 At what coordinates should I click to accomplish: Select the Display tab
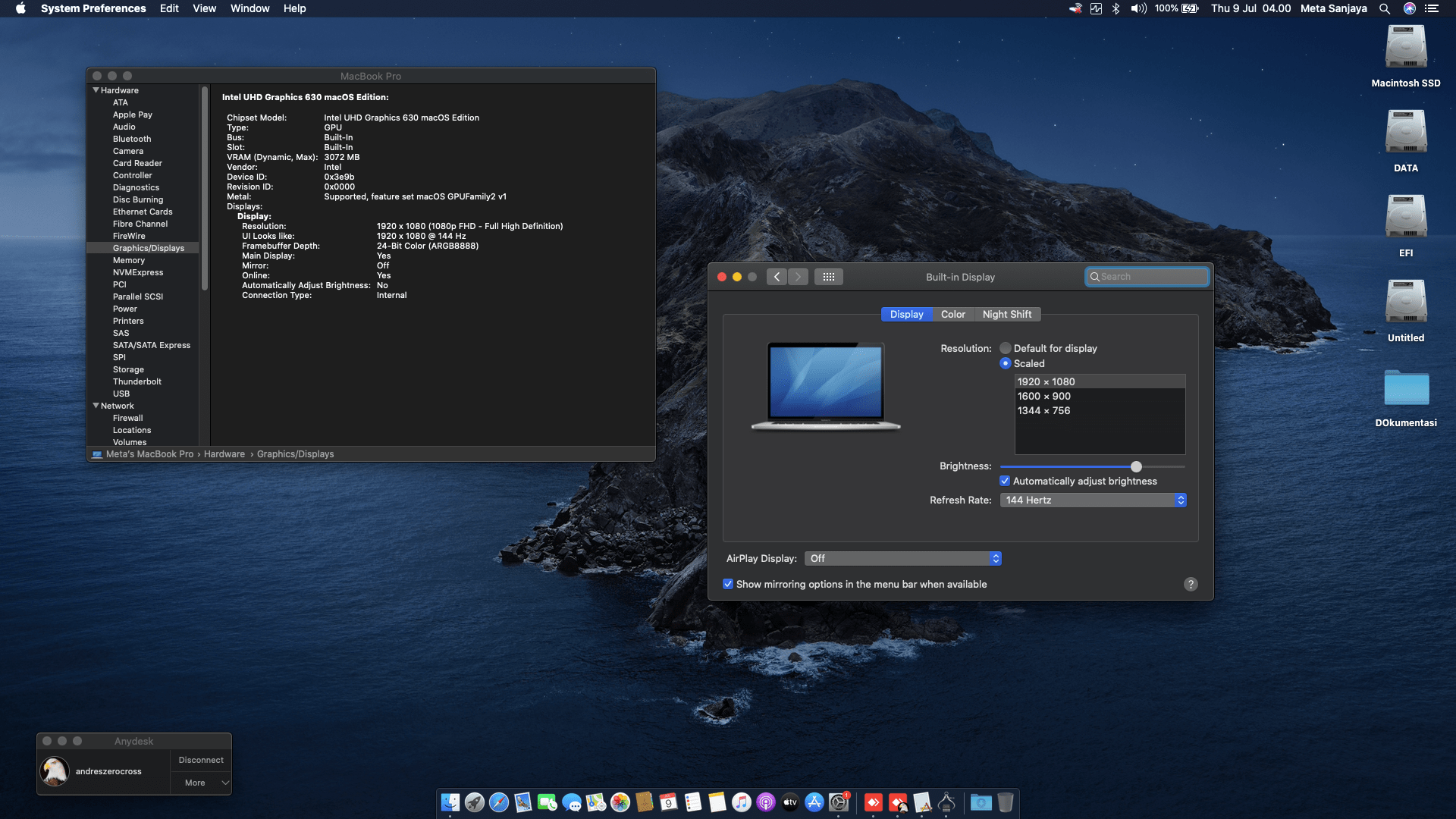click(x=906, y=314)
